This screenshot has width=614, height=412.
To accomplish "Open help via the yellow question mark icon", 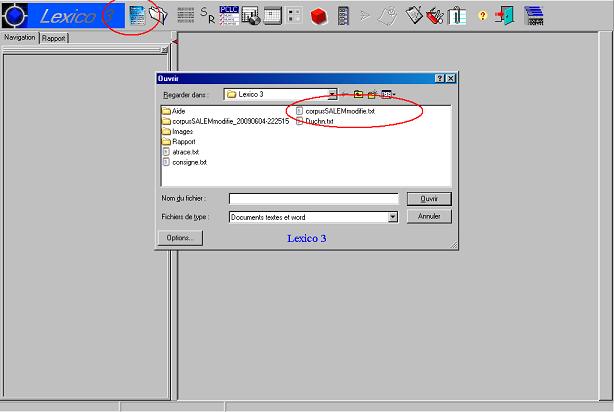I will [x=482, y=16].
